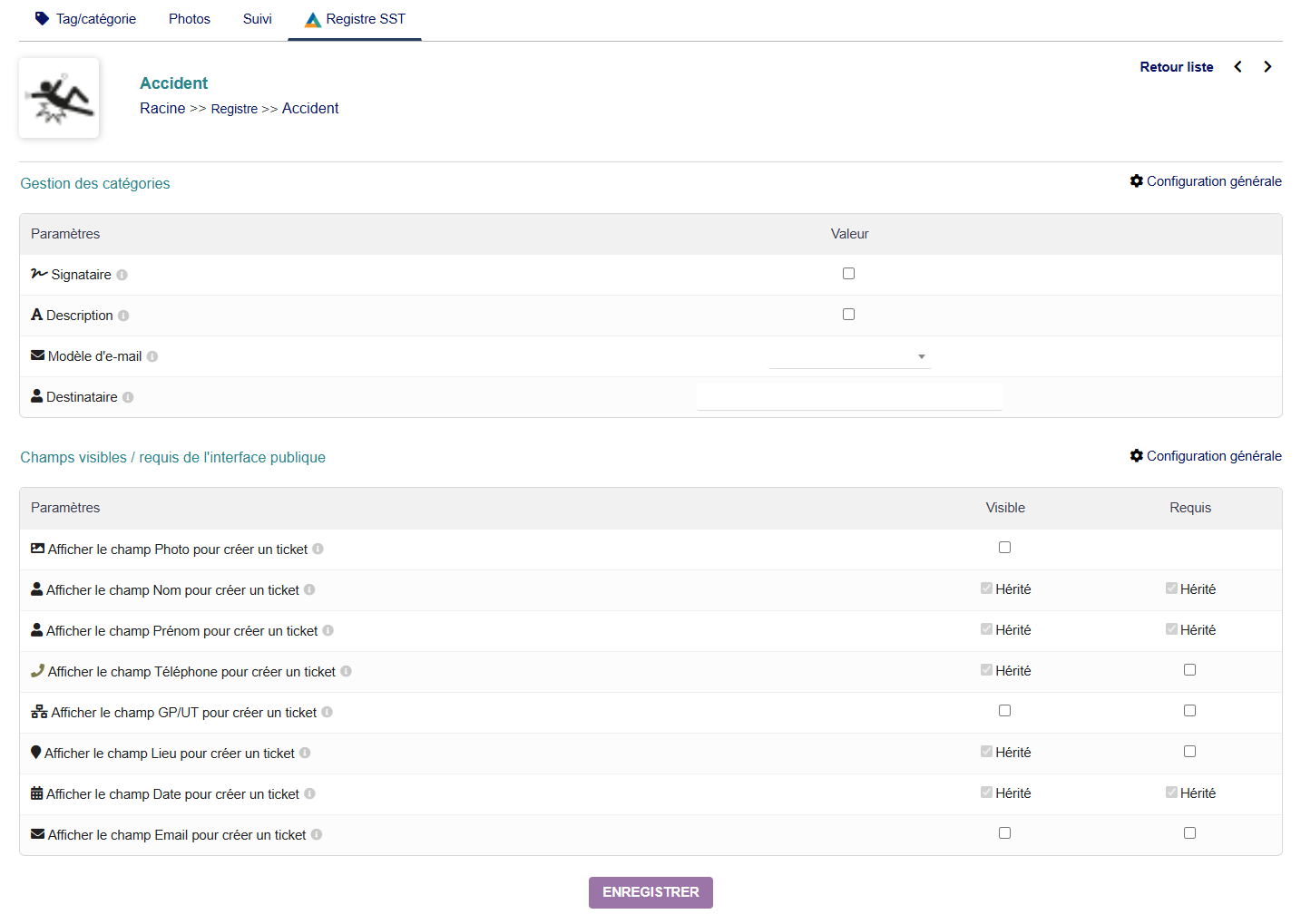Click in the Destinataire input field

[x=849, y=397]
